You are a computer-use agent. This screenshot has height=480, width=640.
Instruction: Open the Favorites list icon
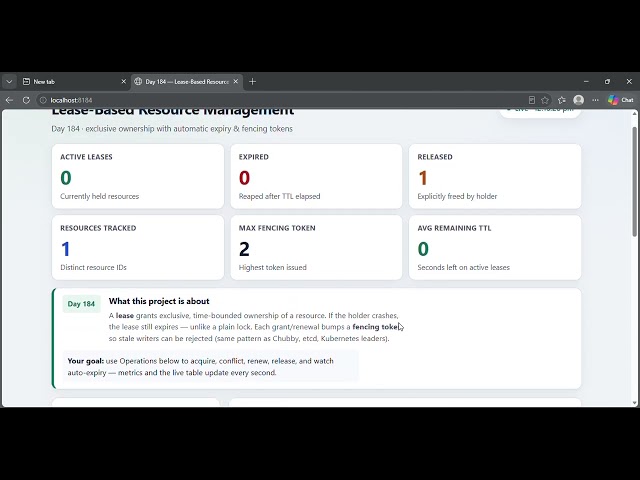coord(562,100)
